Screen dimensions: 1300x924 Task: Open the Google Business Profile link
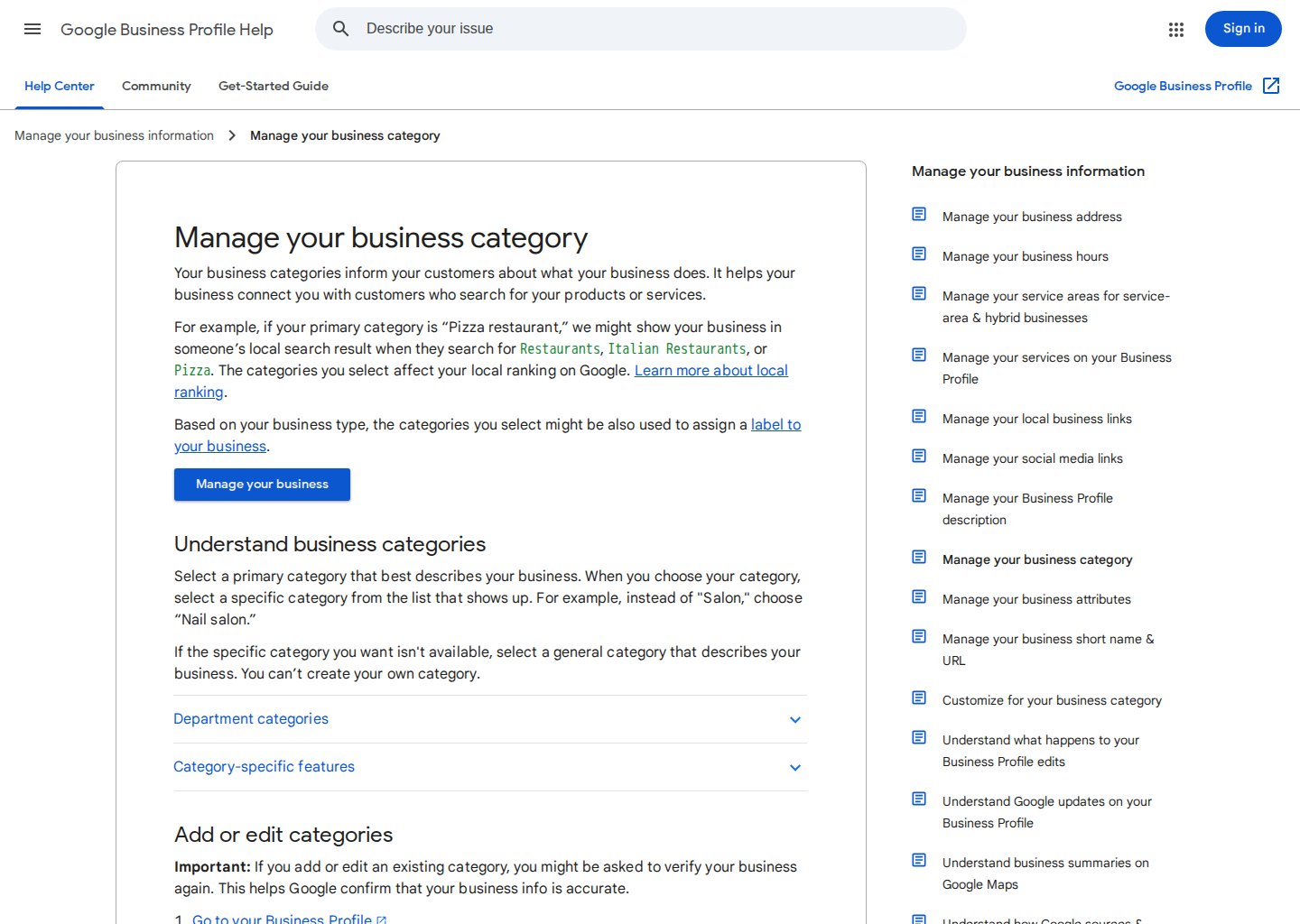[x=1183, y=86]
